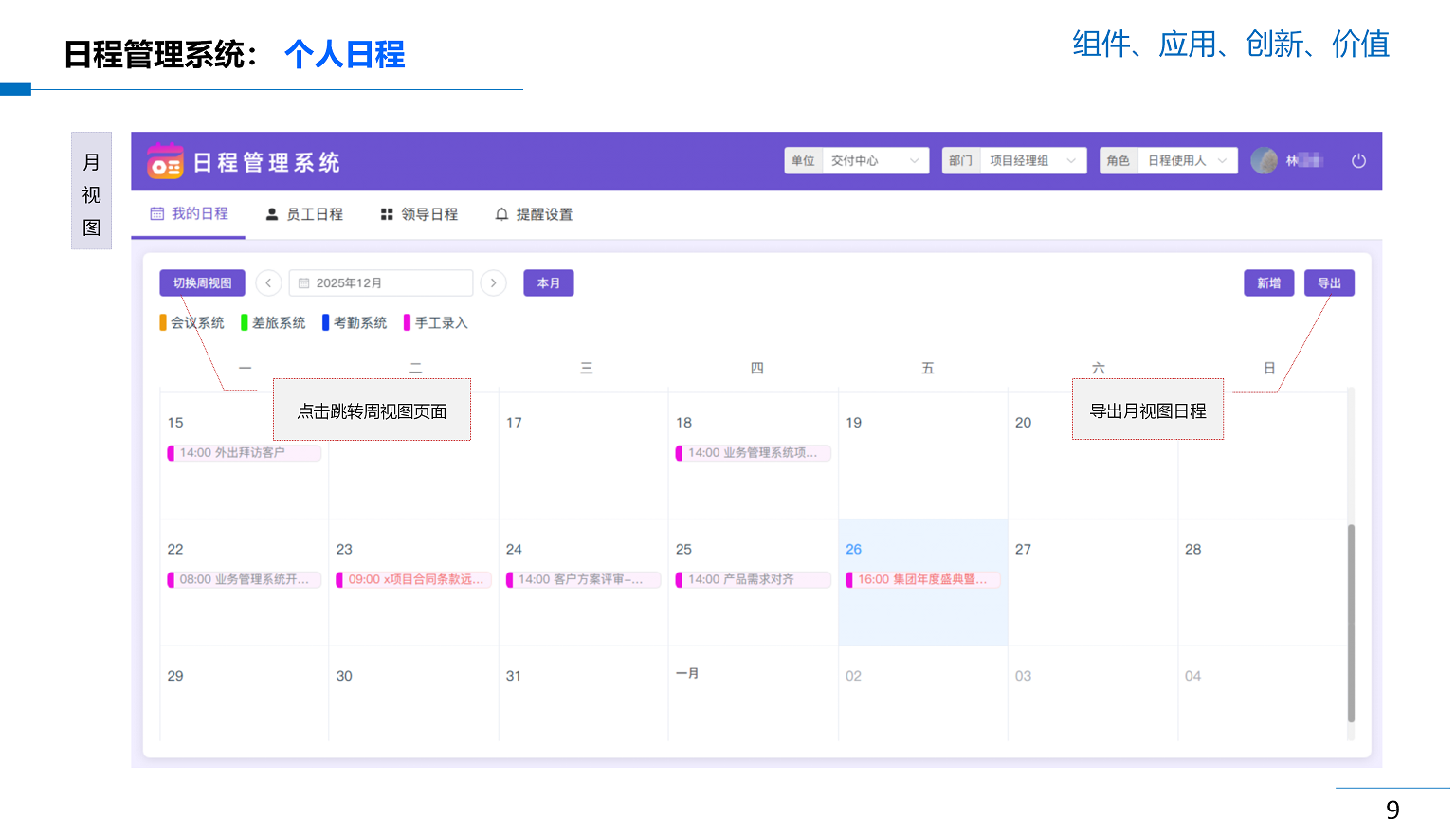Expand the 角色 日程使用人 dropdown
Image resolution: width=1456 pixels, height=819 pixels.
coord(1169,161)
